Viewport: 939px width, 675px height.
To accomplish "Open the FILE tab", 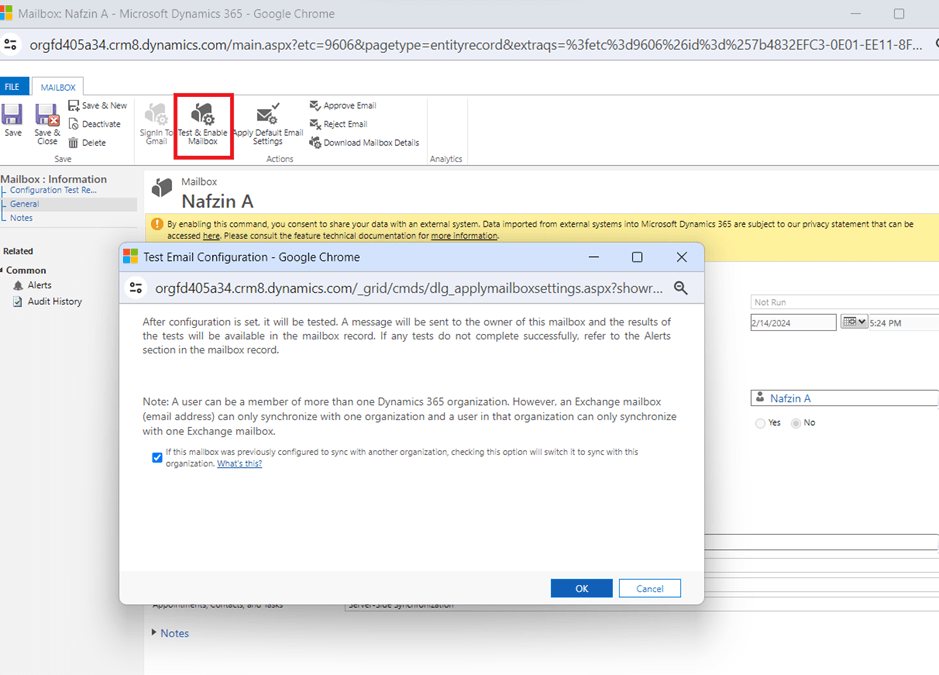I will pos(12,87).
